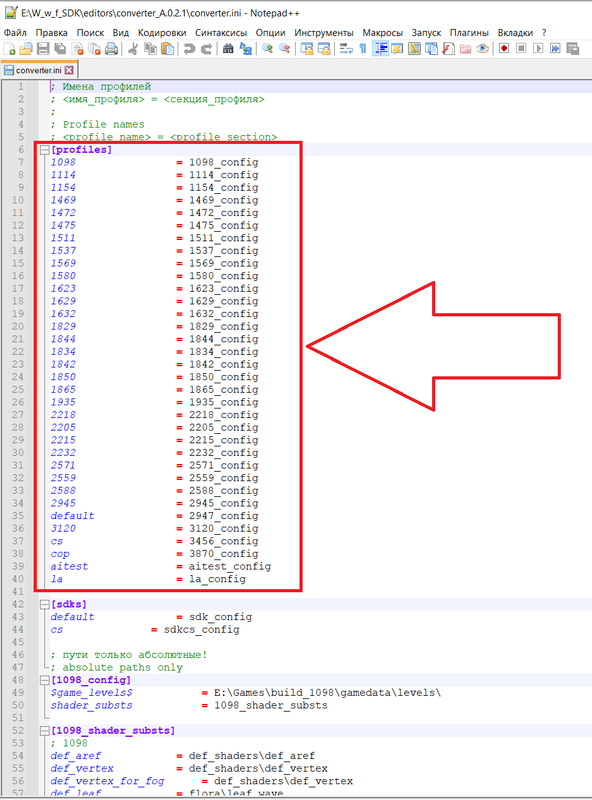The height and width of the screenshot is (800, 592).
Task: Open the Файл menu
Action: click(x=15, y=33)
